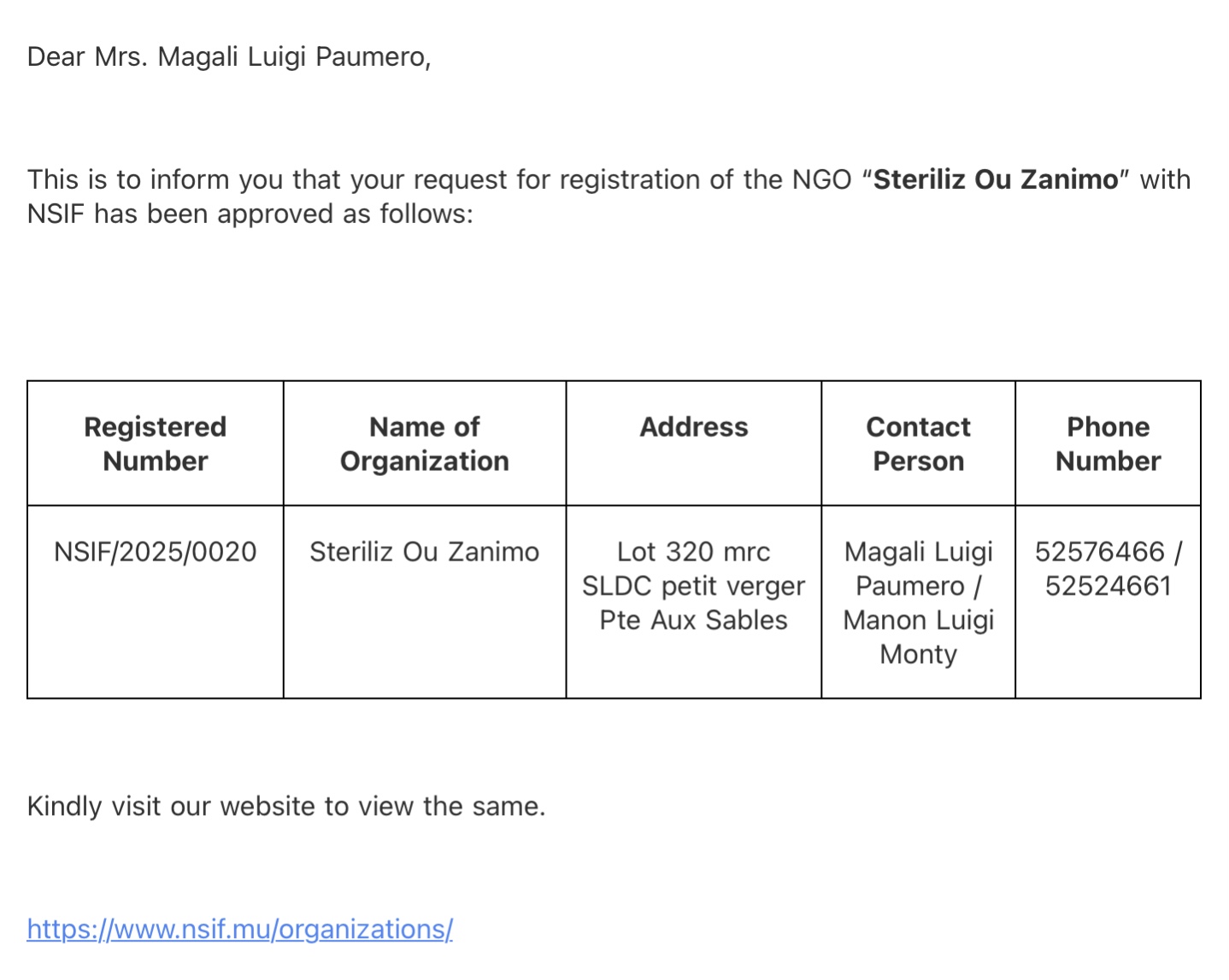Click the Lot 320 mrc address line
1229x980 pixels.
tap(693, 552)
